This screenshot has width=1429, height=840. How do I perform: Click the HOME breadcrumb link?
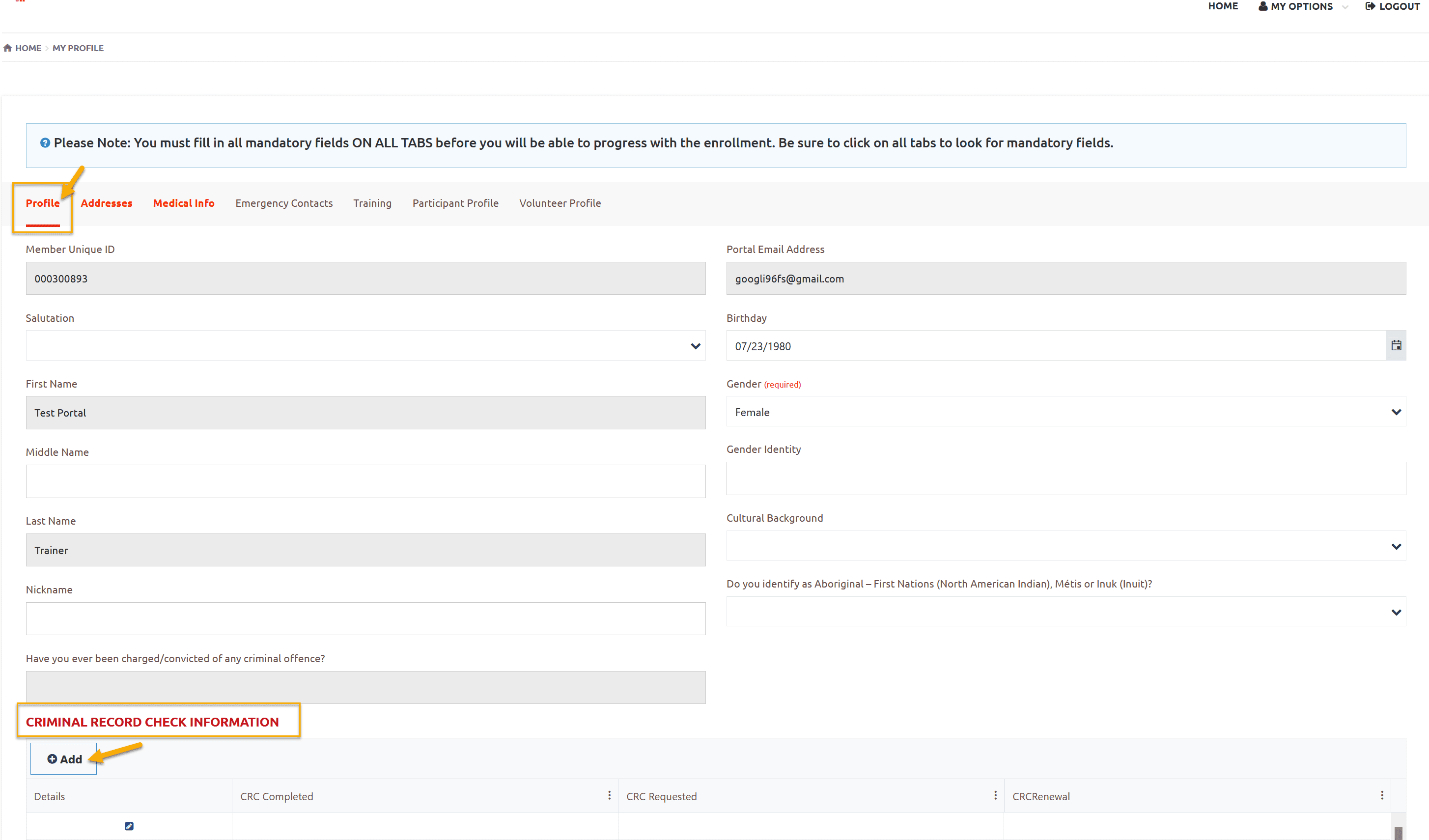28,48
